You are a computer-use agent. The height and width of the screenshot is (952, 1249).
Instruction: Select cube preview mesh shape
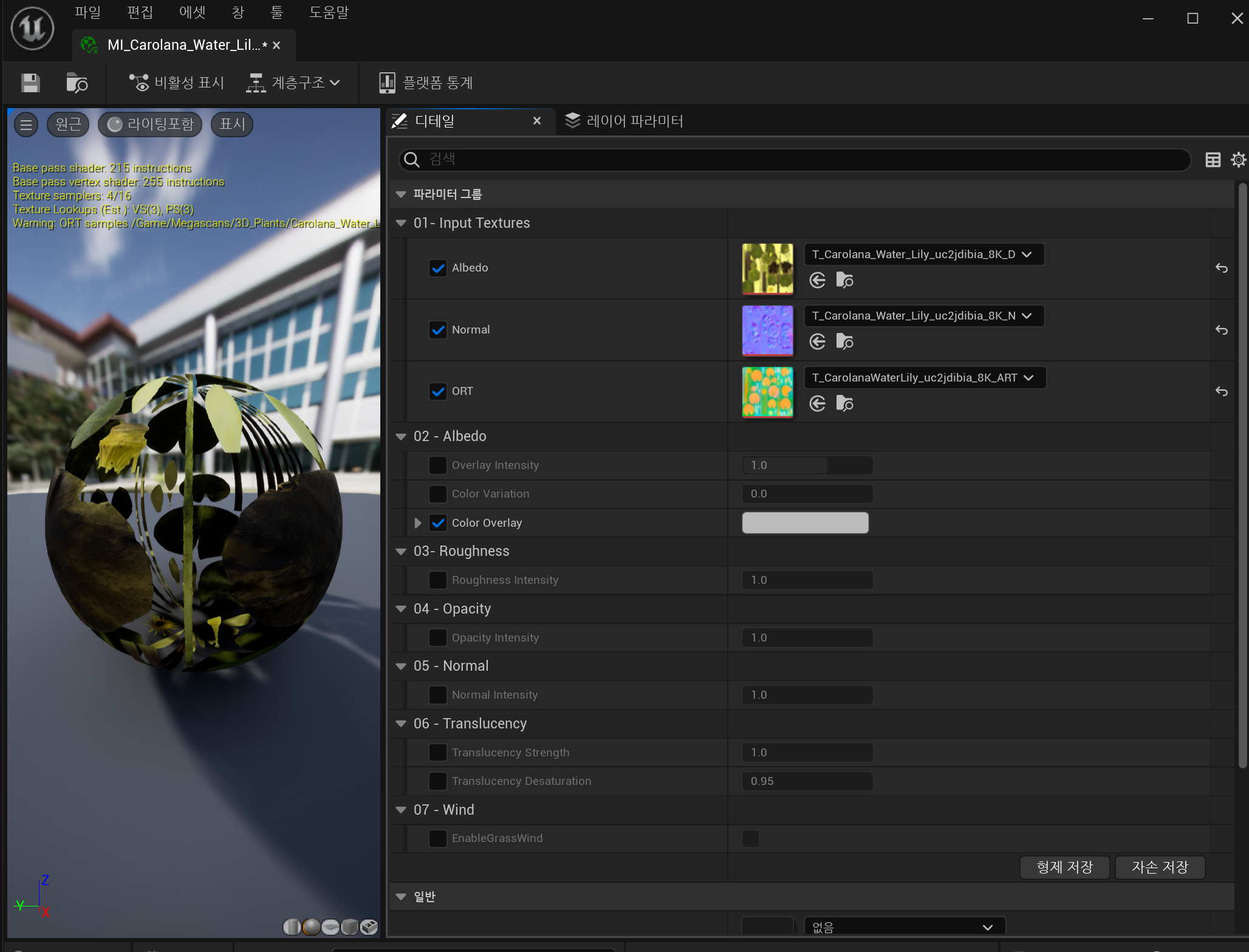click(349, 926)
